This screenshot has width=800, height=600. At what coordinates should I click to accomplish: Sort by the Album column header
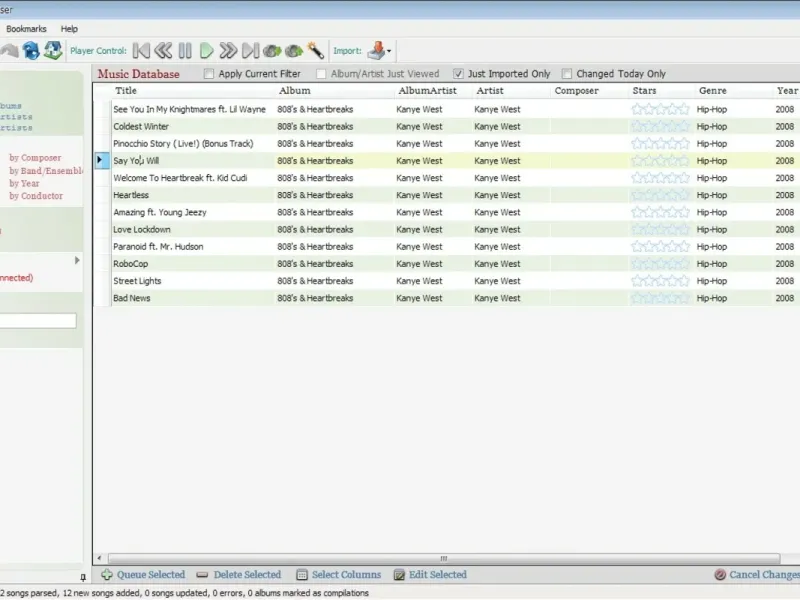pos(294,90)
